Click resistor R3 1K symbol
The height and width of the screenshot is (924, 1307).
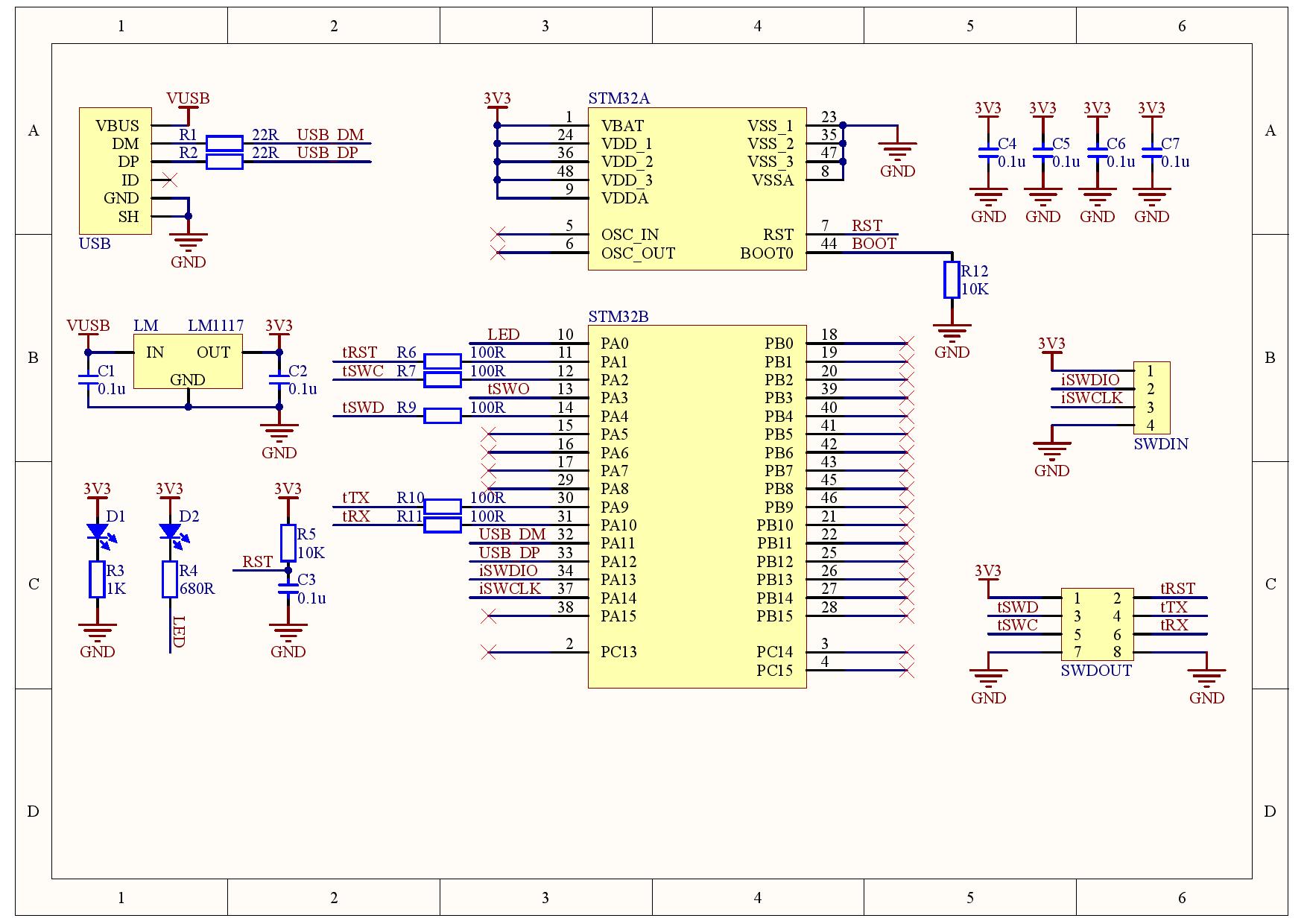coord(97,580)
